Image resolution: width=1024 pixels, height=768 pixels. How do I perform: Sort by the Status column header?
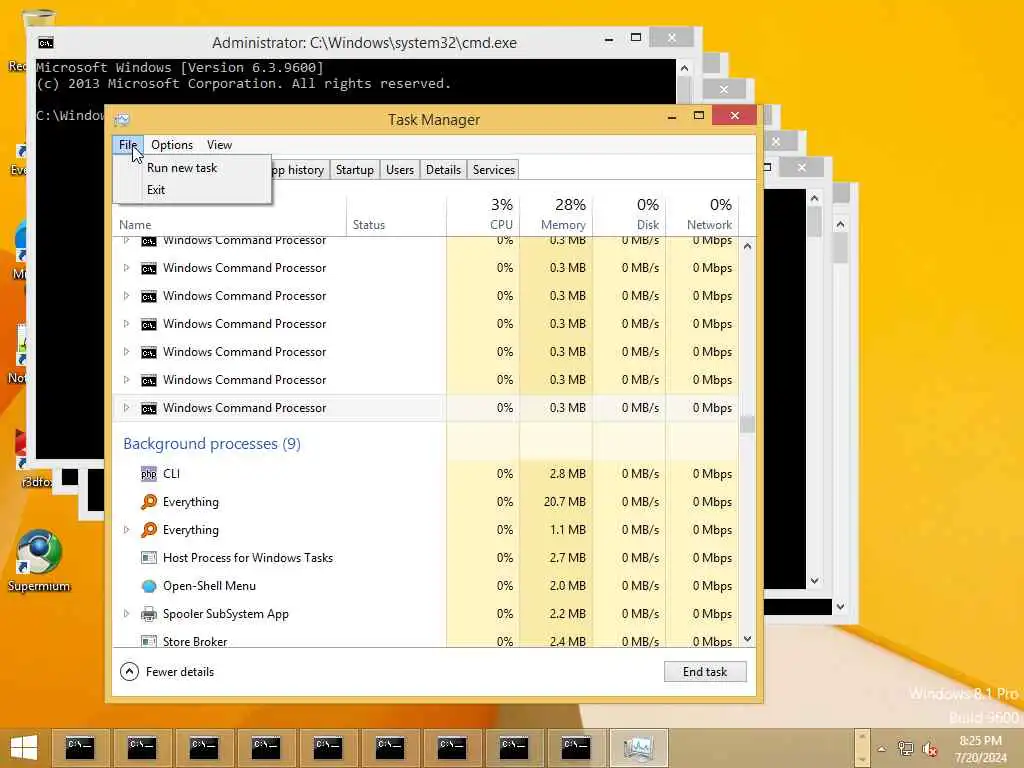396,225
